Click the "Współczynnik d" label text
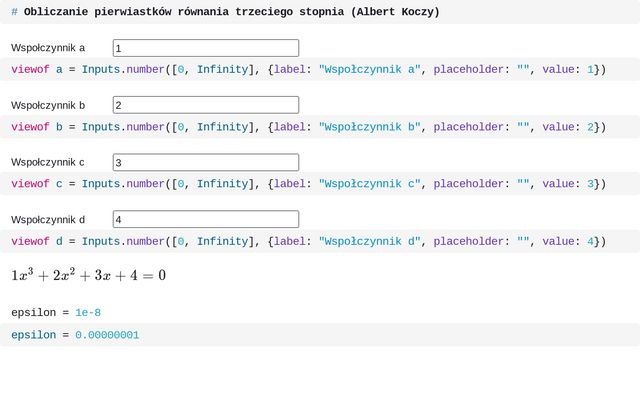The height and width of the screenshot is (400, 640). pos(48,219)
